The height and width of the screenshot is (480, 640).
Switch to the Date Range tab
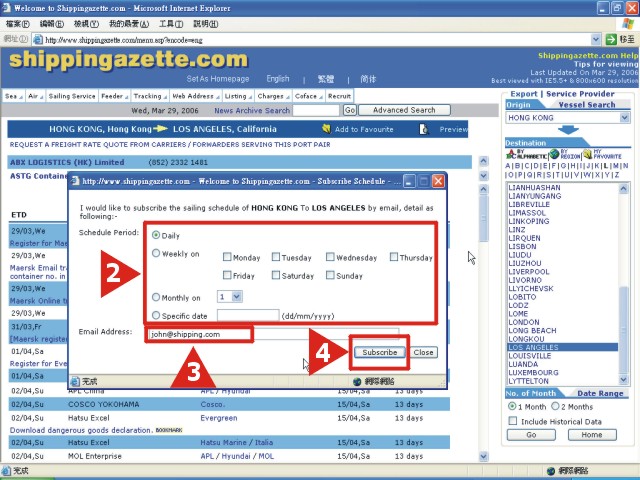[600, 393]
